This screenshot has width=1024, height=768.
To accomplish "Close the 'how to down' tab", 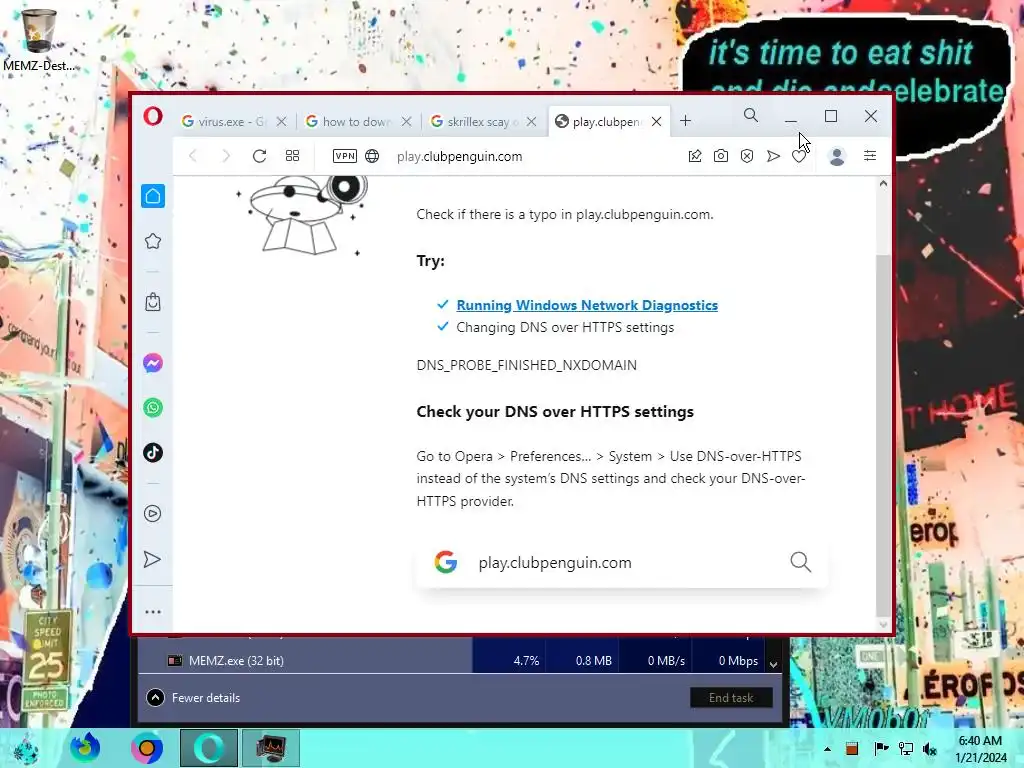I will [406, 121].
